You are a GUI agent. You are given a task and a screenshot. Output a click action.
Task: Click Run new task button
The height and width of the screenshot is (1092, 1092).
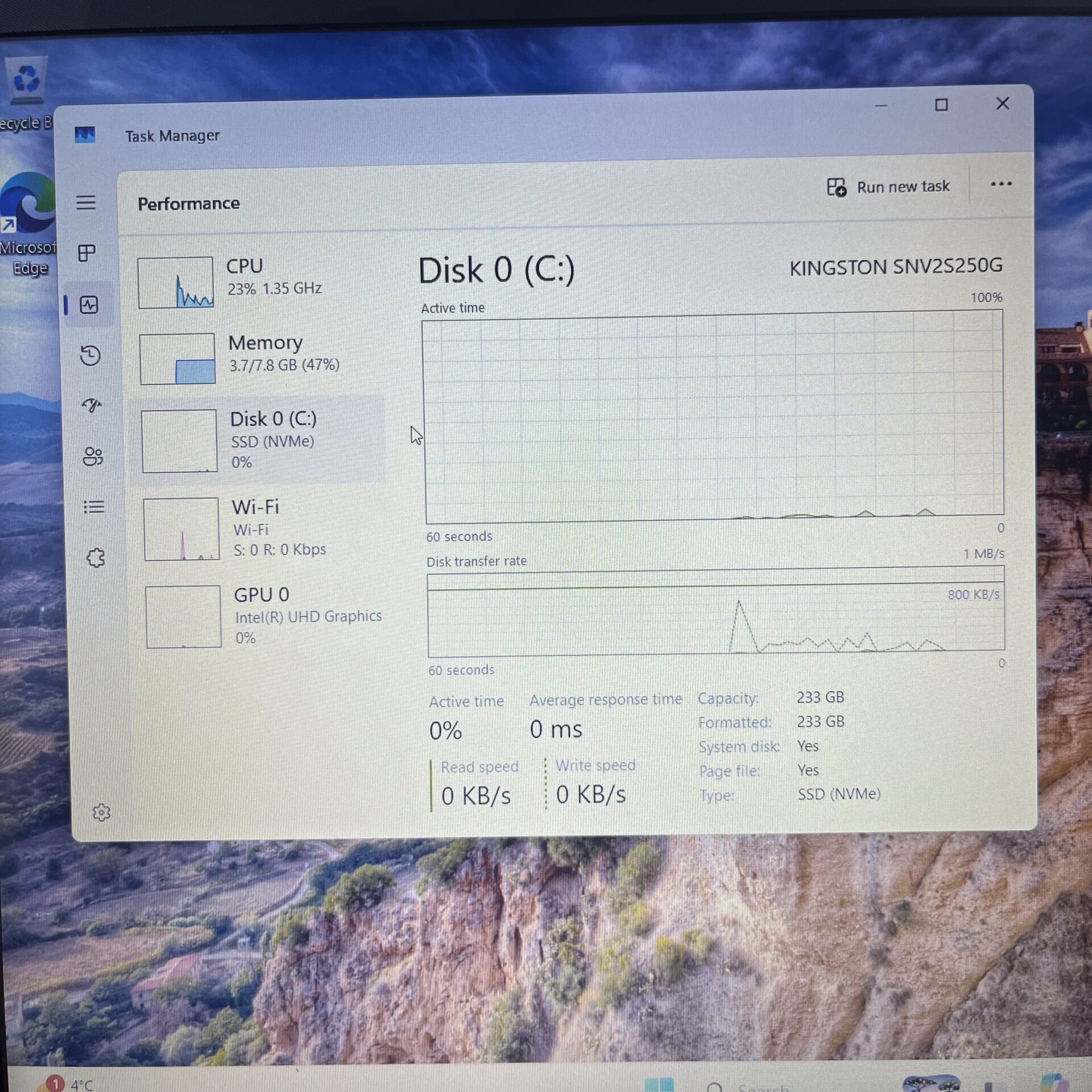pyautogui.click(x=888, y=187)
